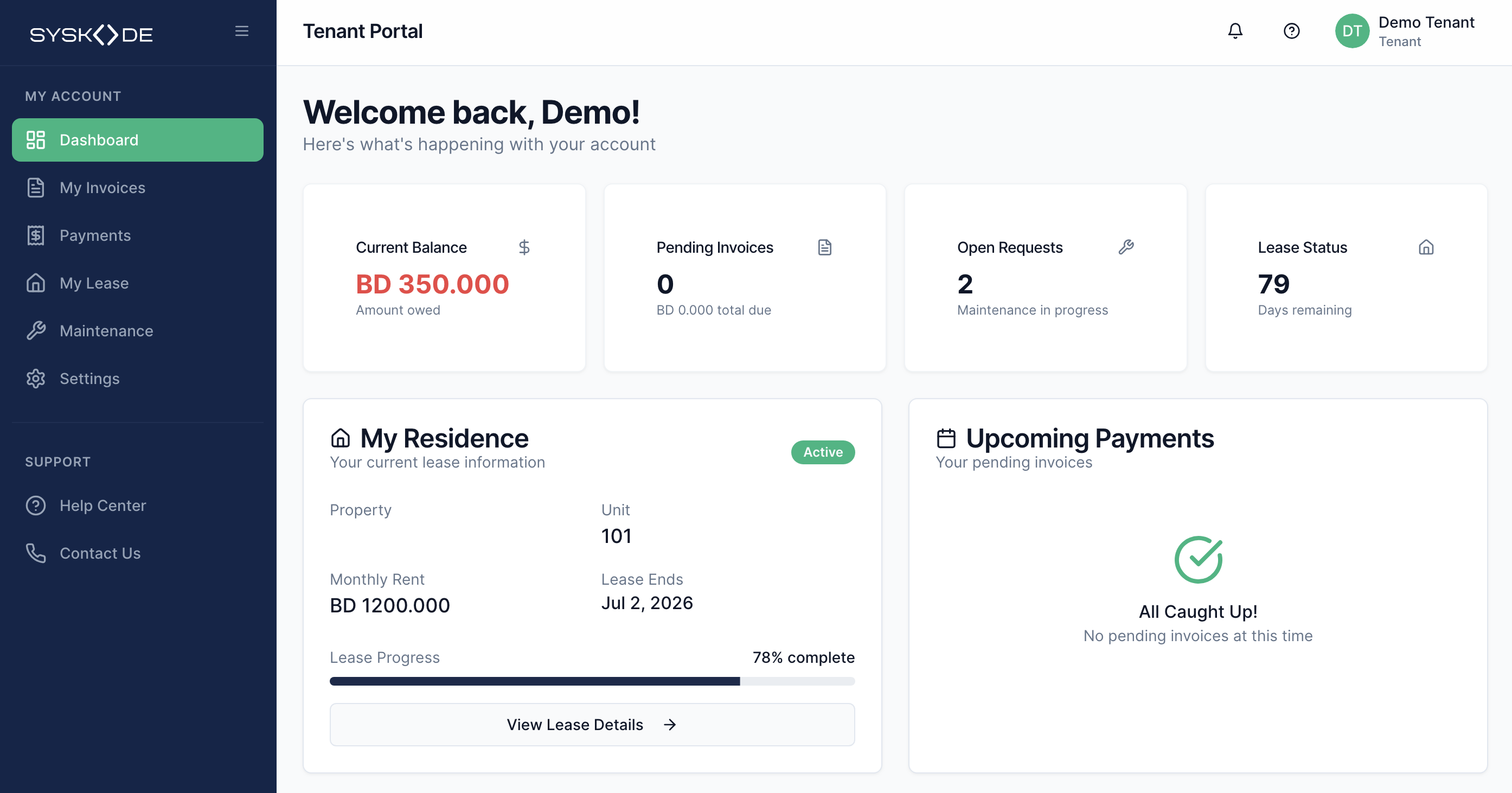This screenshot has height=793, width=1512.
Task: Open Settings in sidebar
Action: point(137,379)
